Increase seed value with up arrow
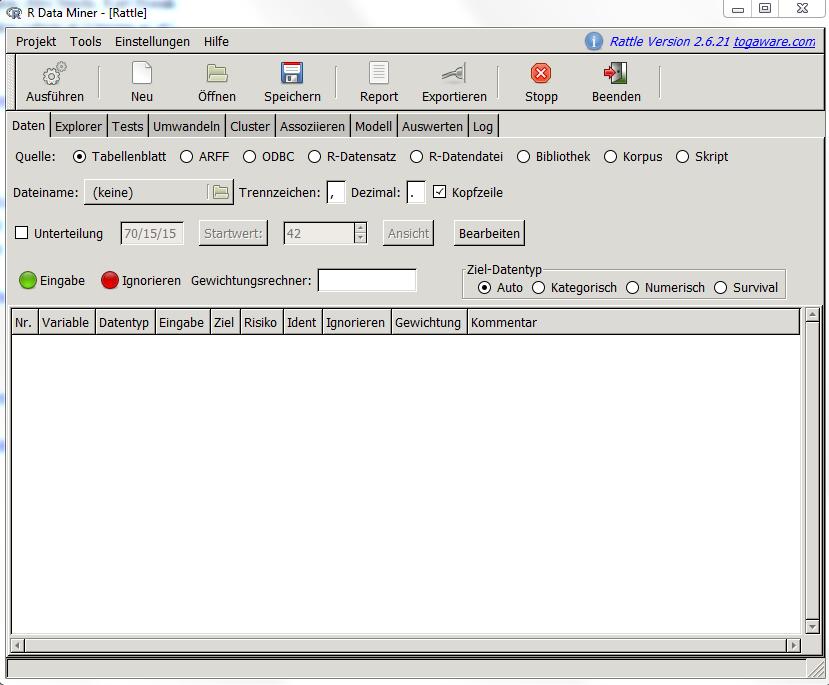The width and height of the screenshot is (829, 685). 360,228
